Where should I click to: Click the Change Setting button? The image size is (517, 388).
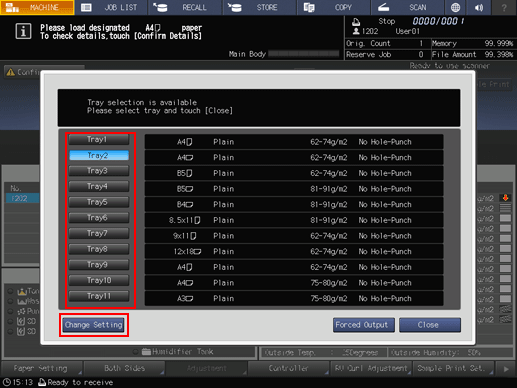tap(94, 325)
